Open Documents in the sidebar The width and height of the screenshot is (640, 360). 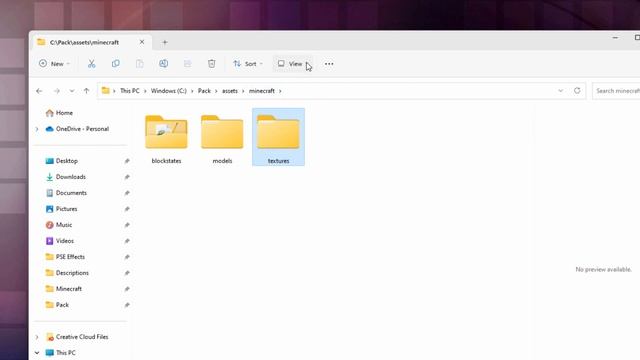pyautogui.click(x=66, y=193)
